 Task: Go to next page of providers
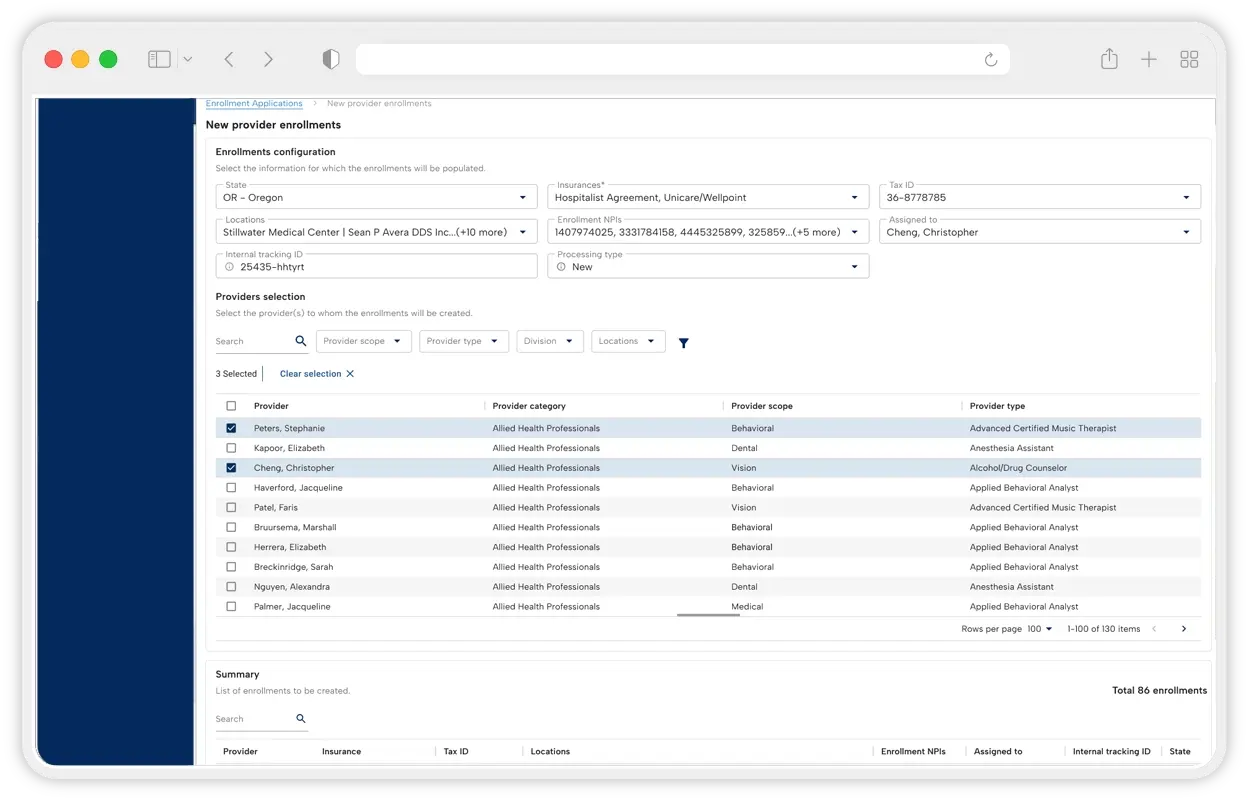point(1184,629)
